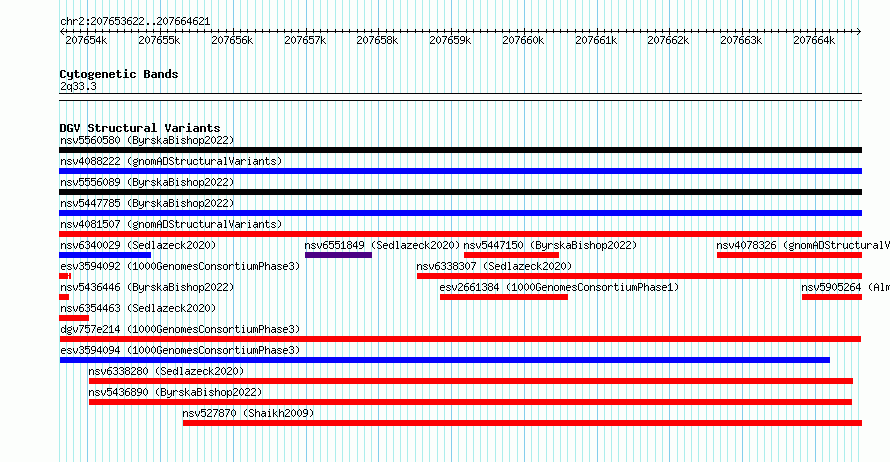Screen dimensions: 890x462
Task: Select the tiny red bar under nsv5436446
Action: pos(64,297)
